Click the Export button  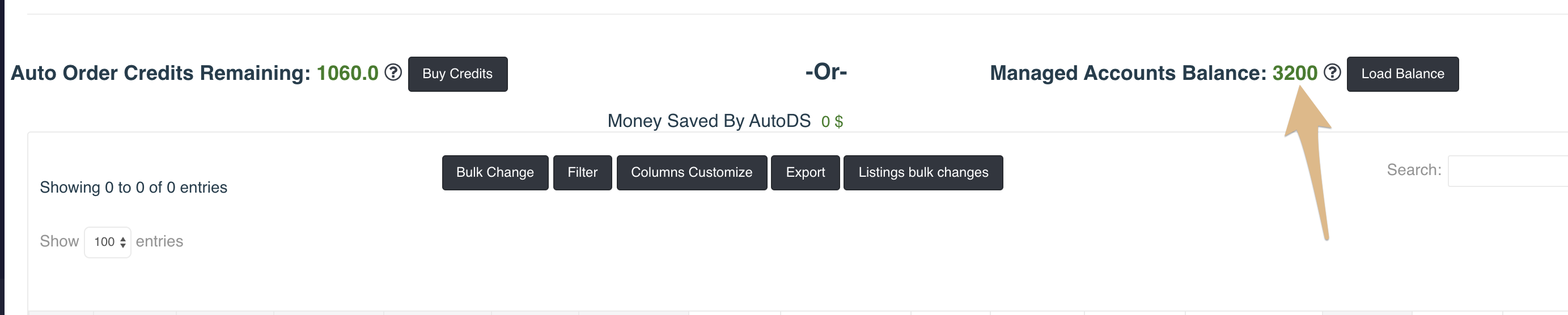(805, 173)
